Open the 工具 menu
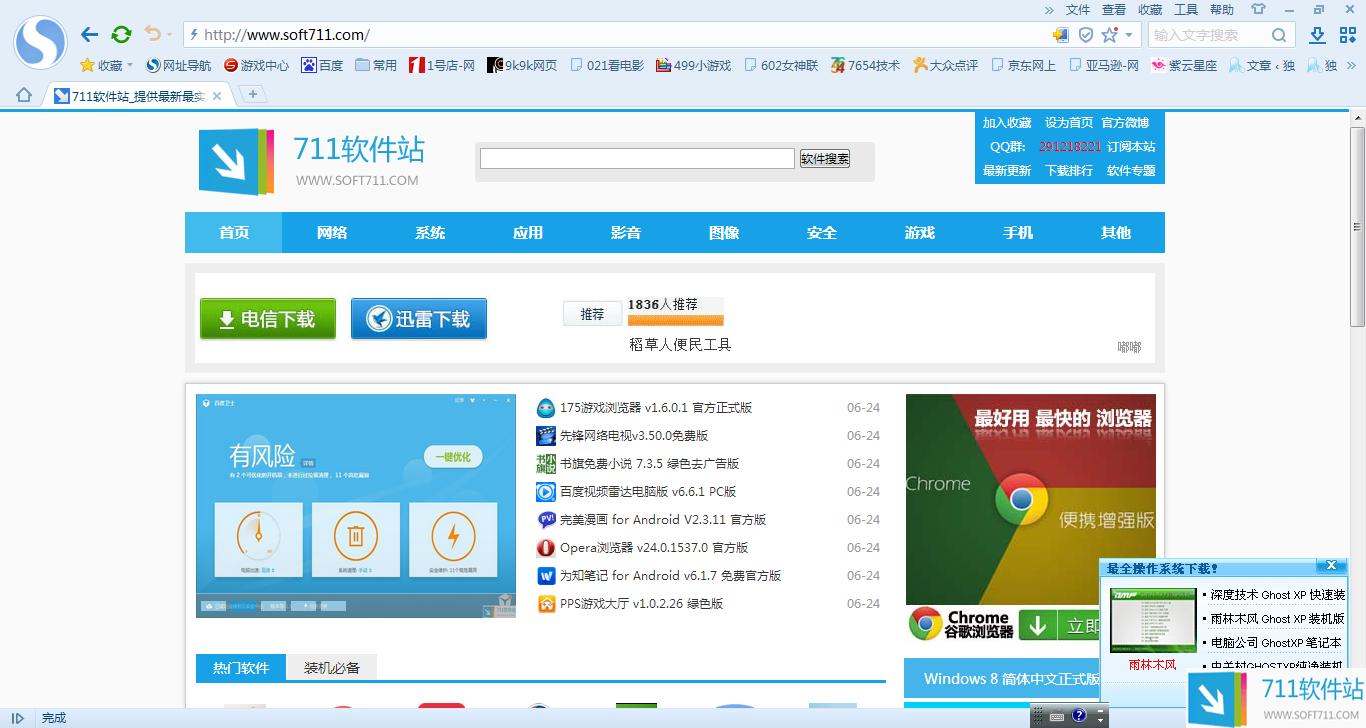This screenshot has width=1366, height=728. point(1186,9)
